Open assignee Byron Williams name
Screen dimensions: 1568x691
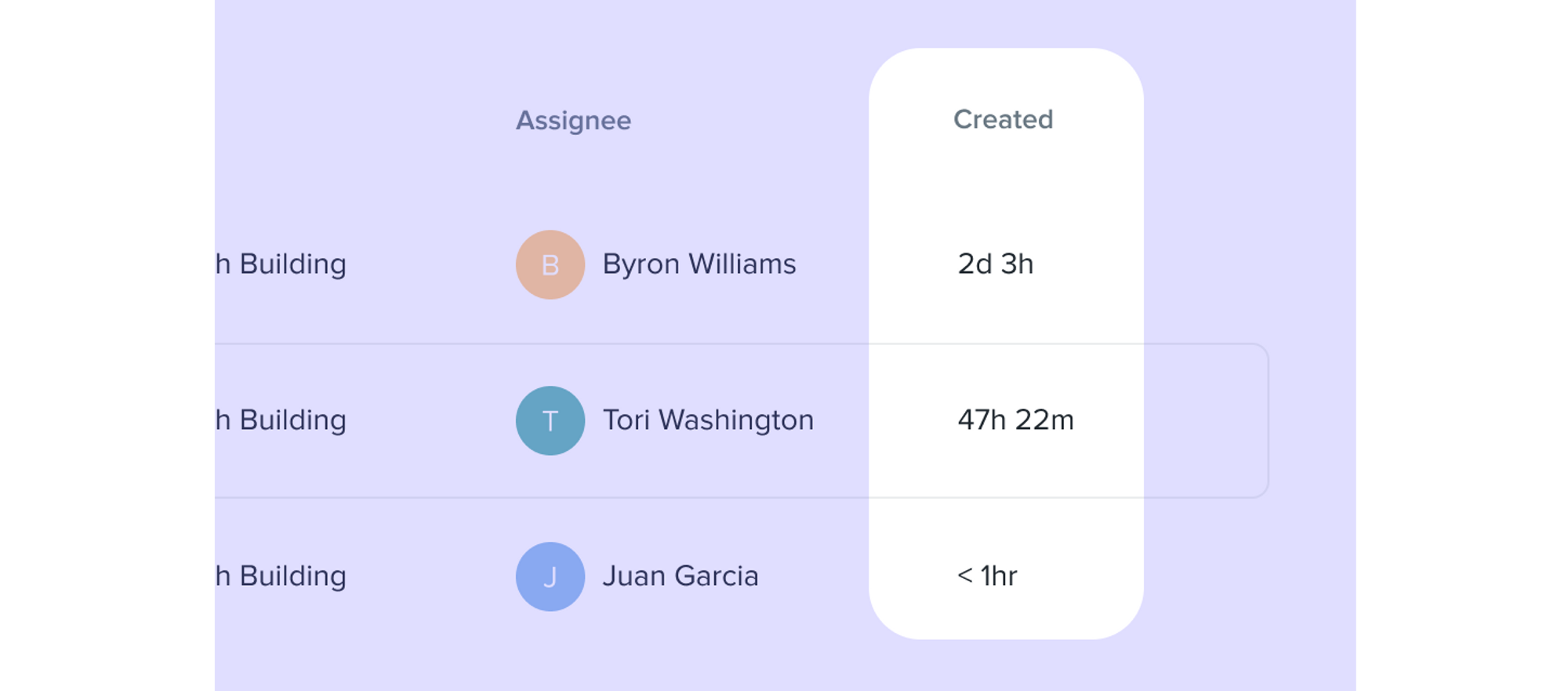[699, 264]
